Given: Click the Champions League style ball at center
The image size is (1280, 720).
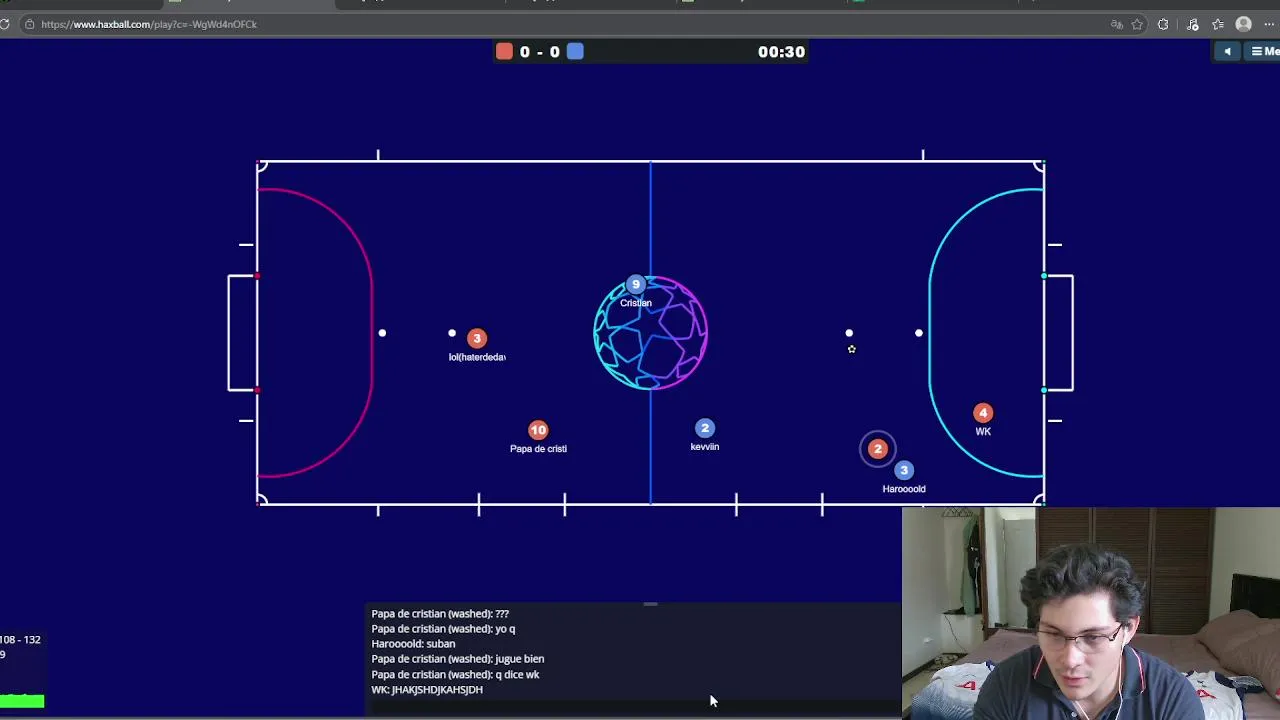Looking at the screenshot, I should (651, 333).
